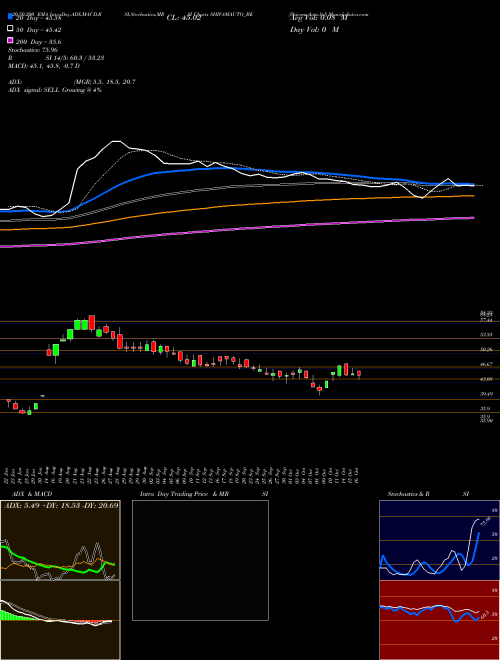Click the 46.67 price level label
Screen dimensions: 500x660
[486, 364]
